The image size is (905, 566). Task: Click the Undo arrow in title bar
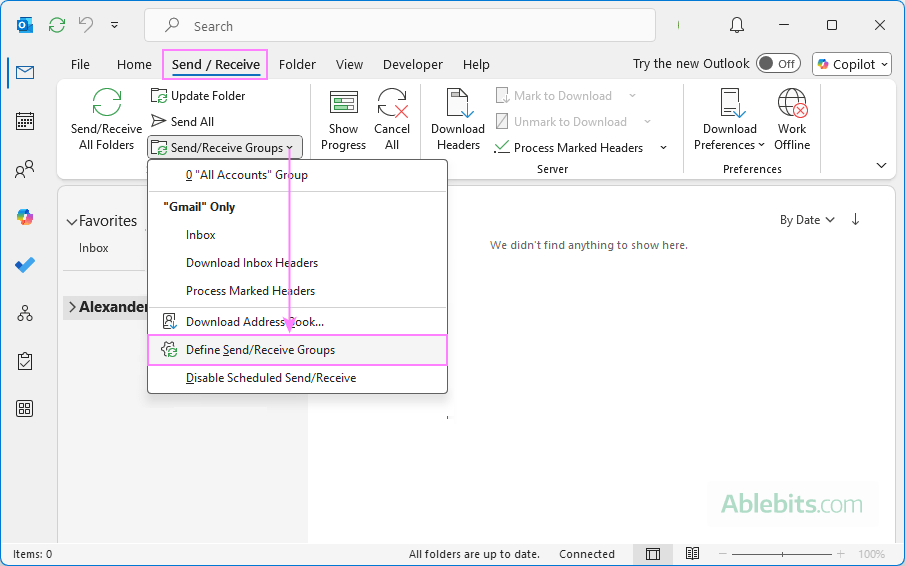pos(86,25)
